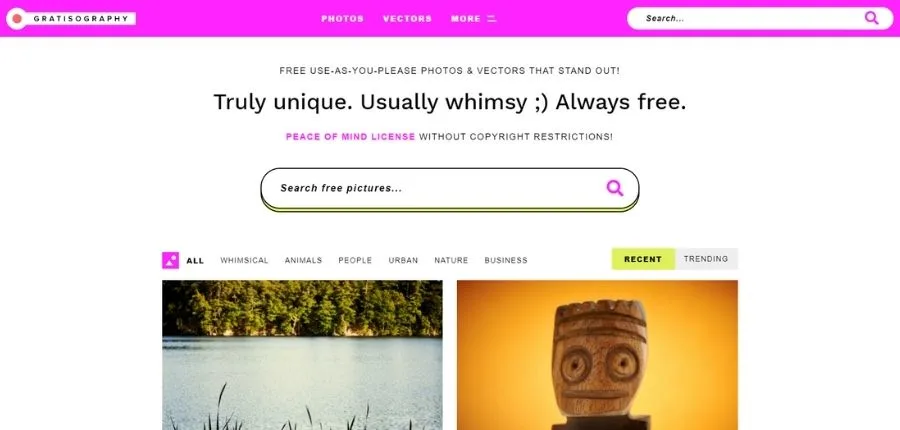Click the pink image icon beside ALL
This screenshot has height=430, width=900.
tap(170, 260)
